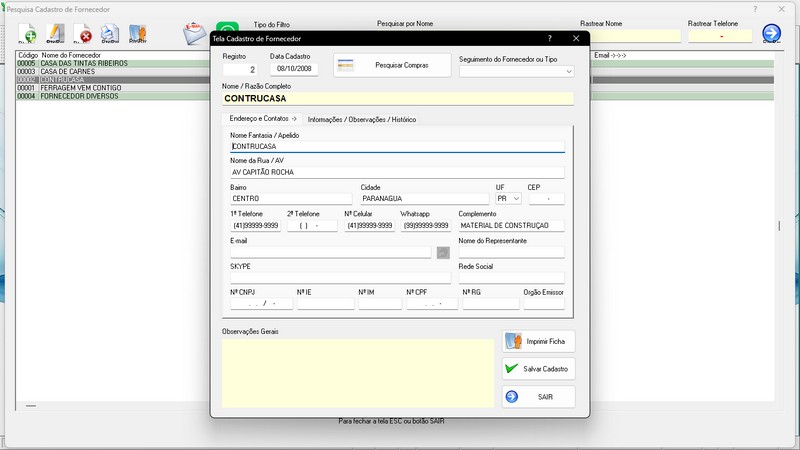Click the Nome / Razão Completo field

pos(398,98)
